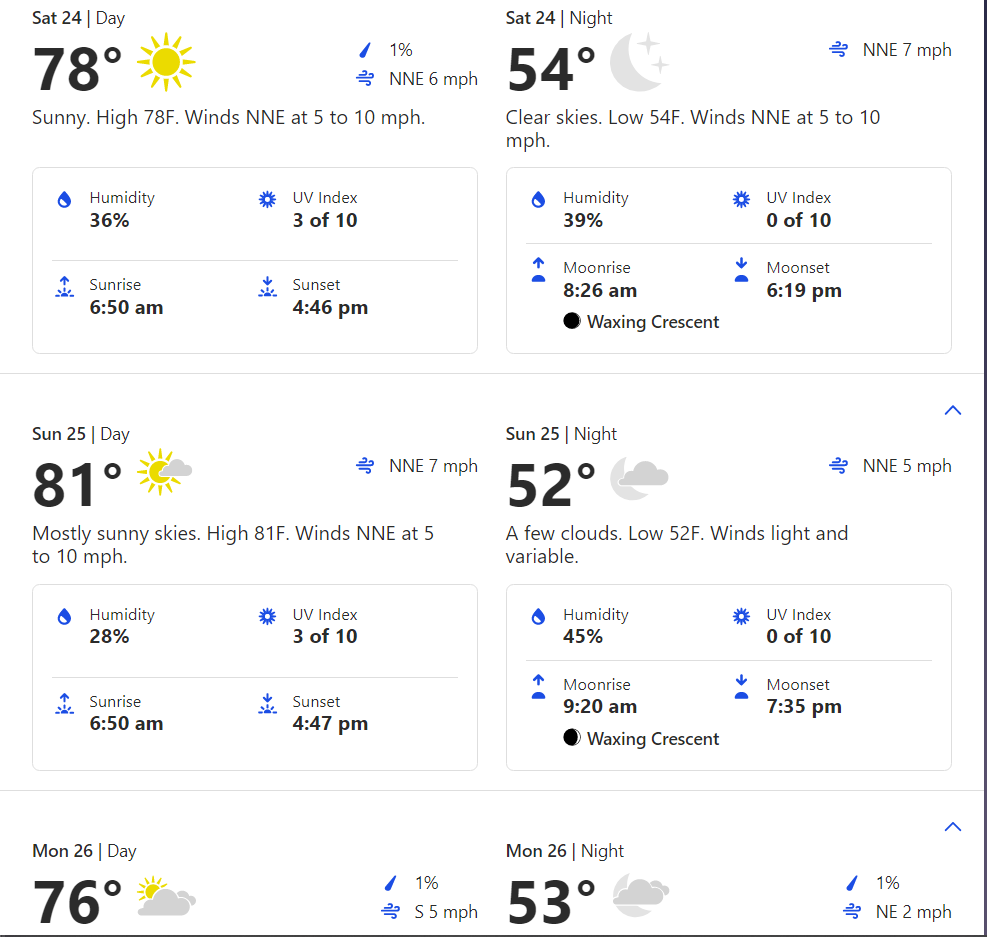Viewport: 987px width, 937px height.
Task: Click the cloudy night icon for Mon 26 Night
Action: click(641, 894)
